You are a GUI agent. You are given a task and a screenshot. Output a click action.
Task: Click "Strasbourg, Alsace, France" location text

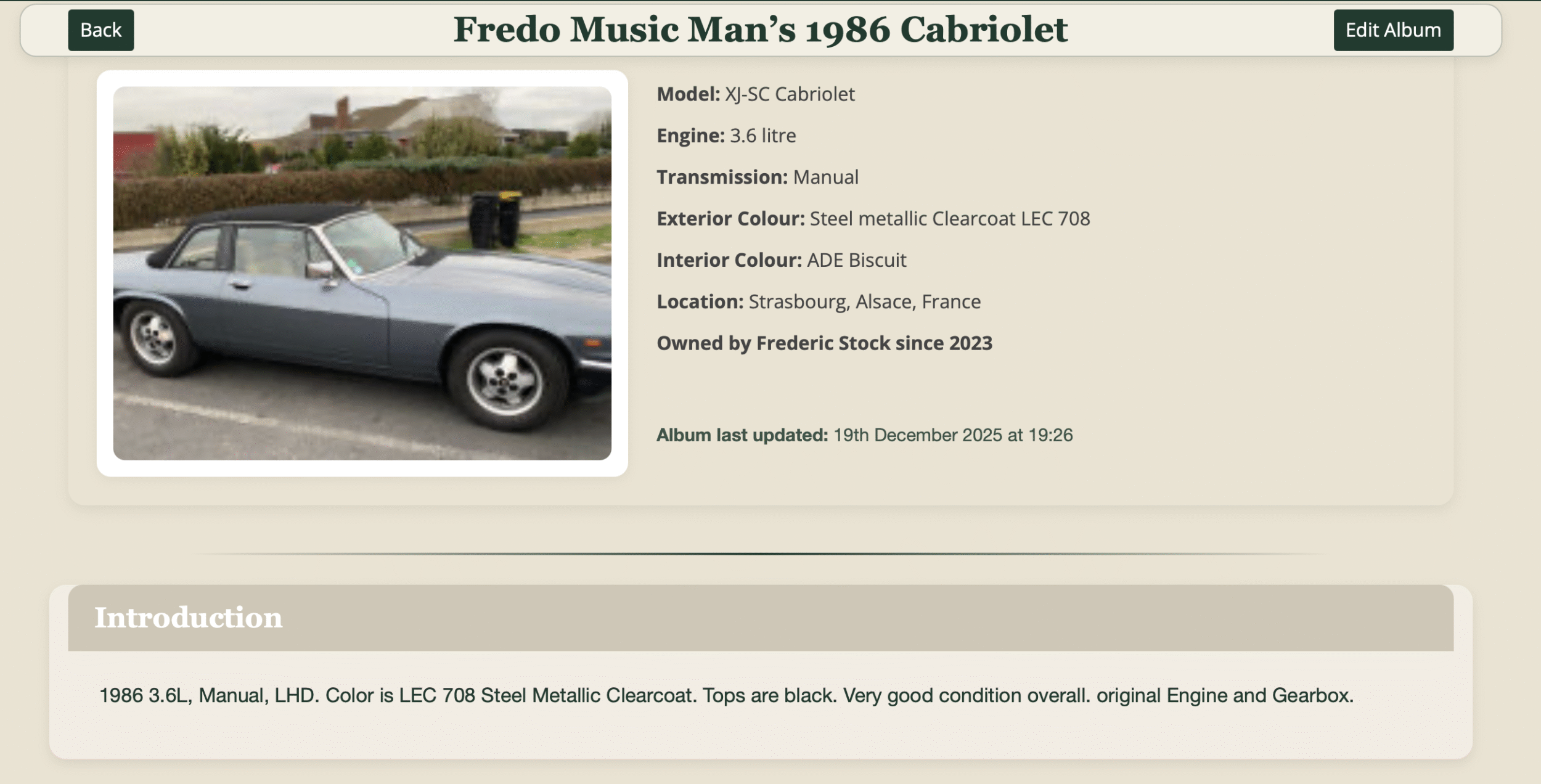pyautogui.click(x=864, y=302)
